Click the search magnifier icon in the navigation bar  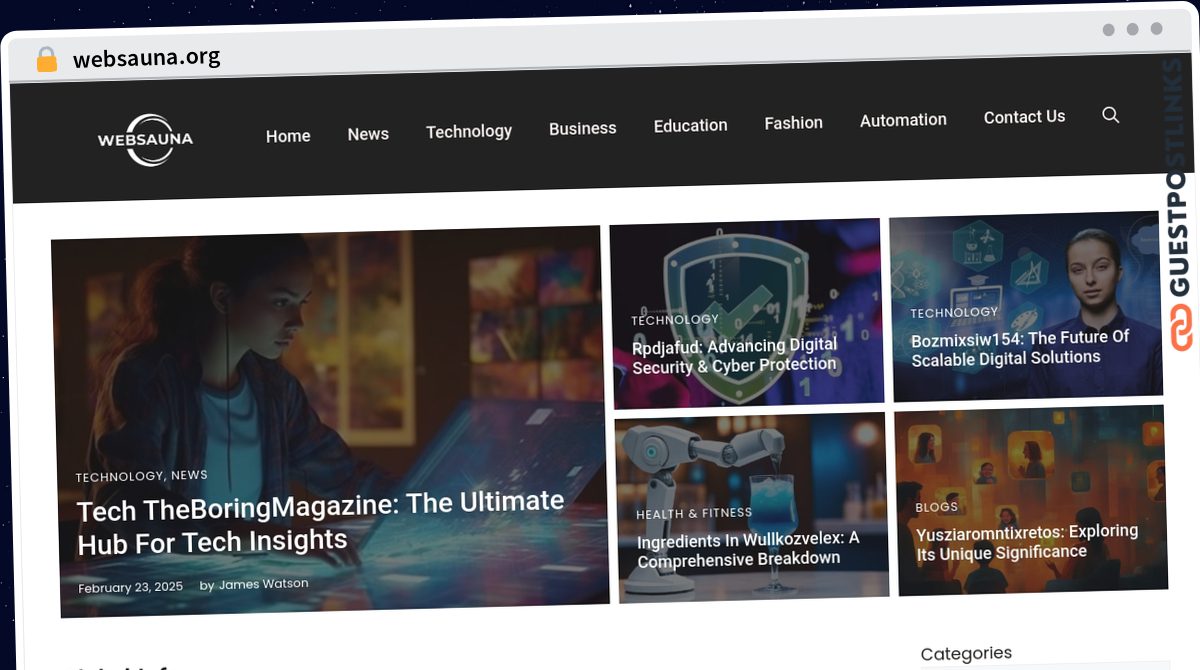pyautogui.click(x=1110, y=115)
